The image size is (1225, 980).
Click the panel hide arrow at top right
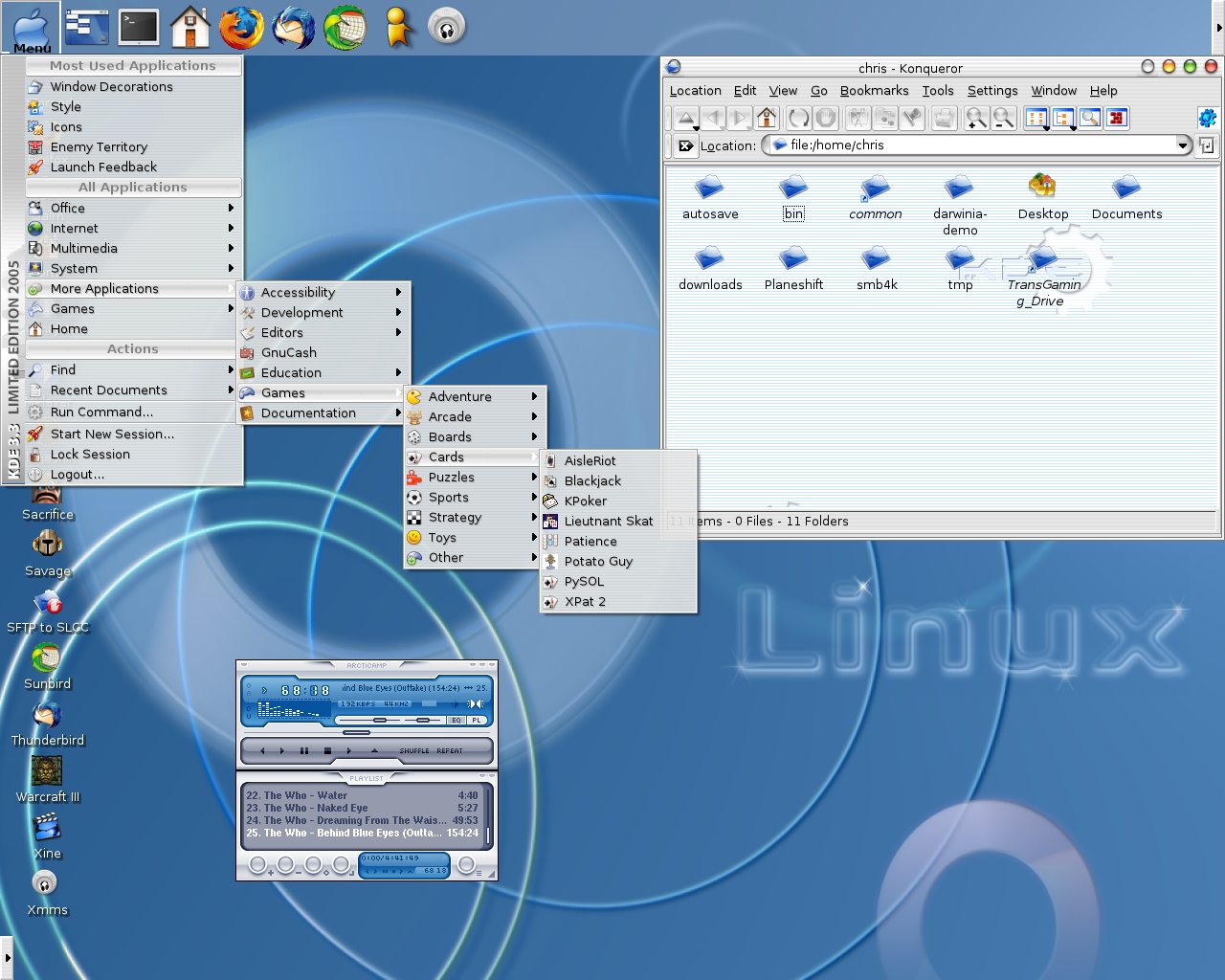tap(1219, 28)
